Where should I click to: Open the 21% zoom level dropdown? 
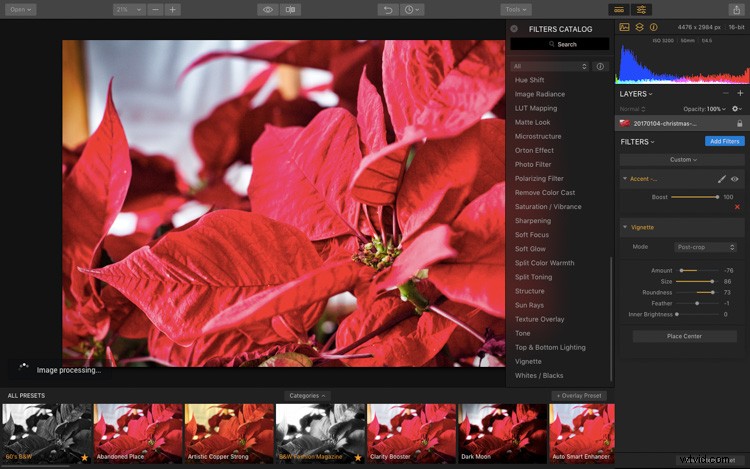coord(129,10)
